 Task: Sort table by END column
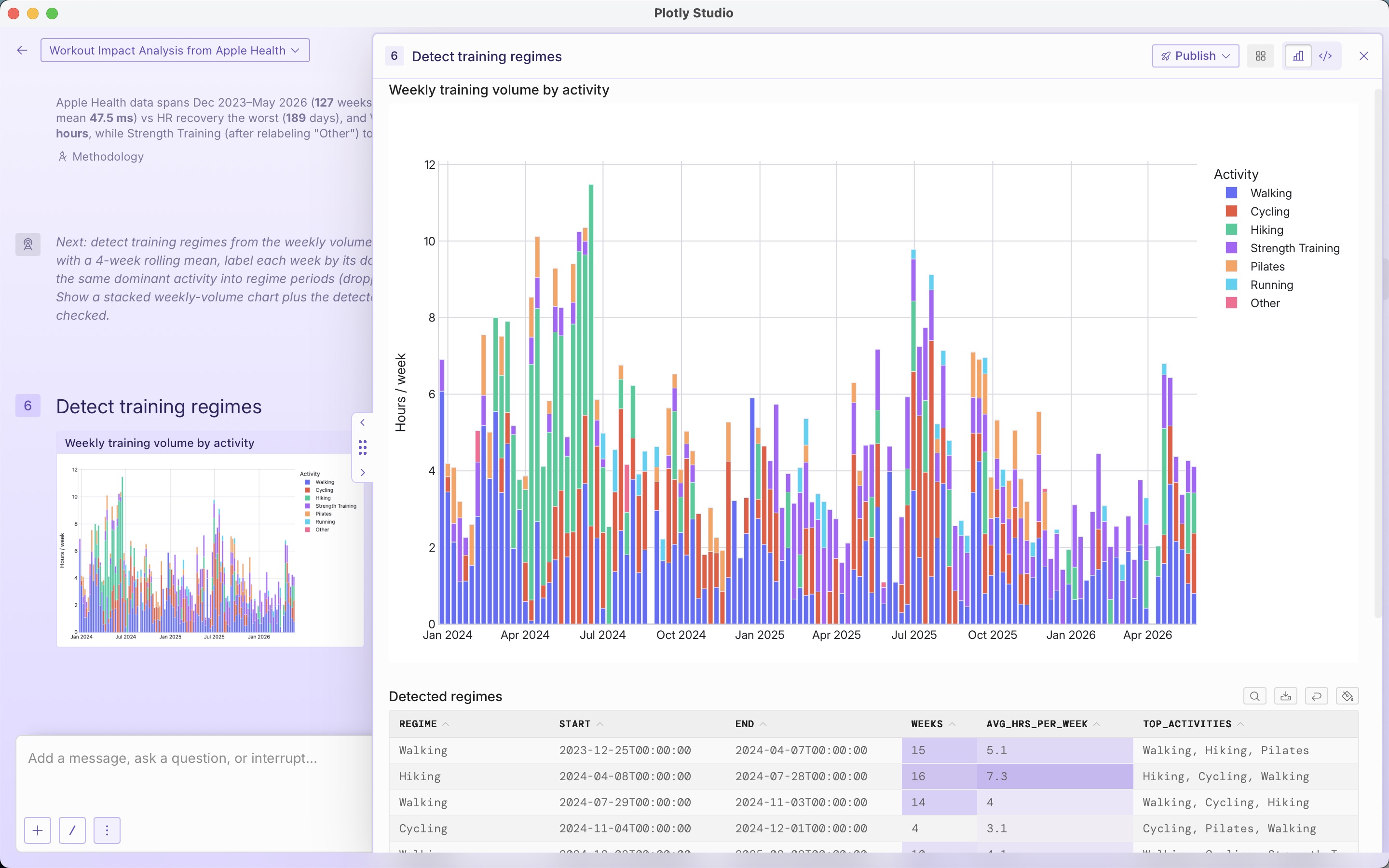[751, 724]
